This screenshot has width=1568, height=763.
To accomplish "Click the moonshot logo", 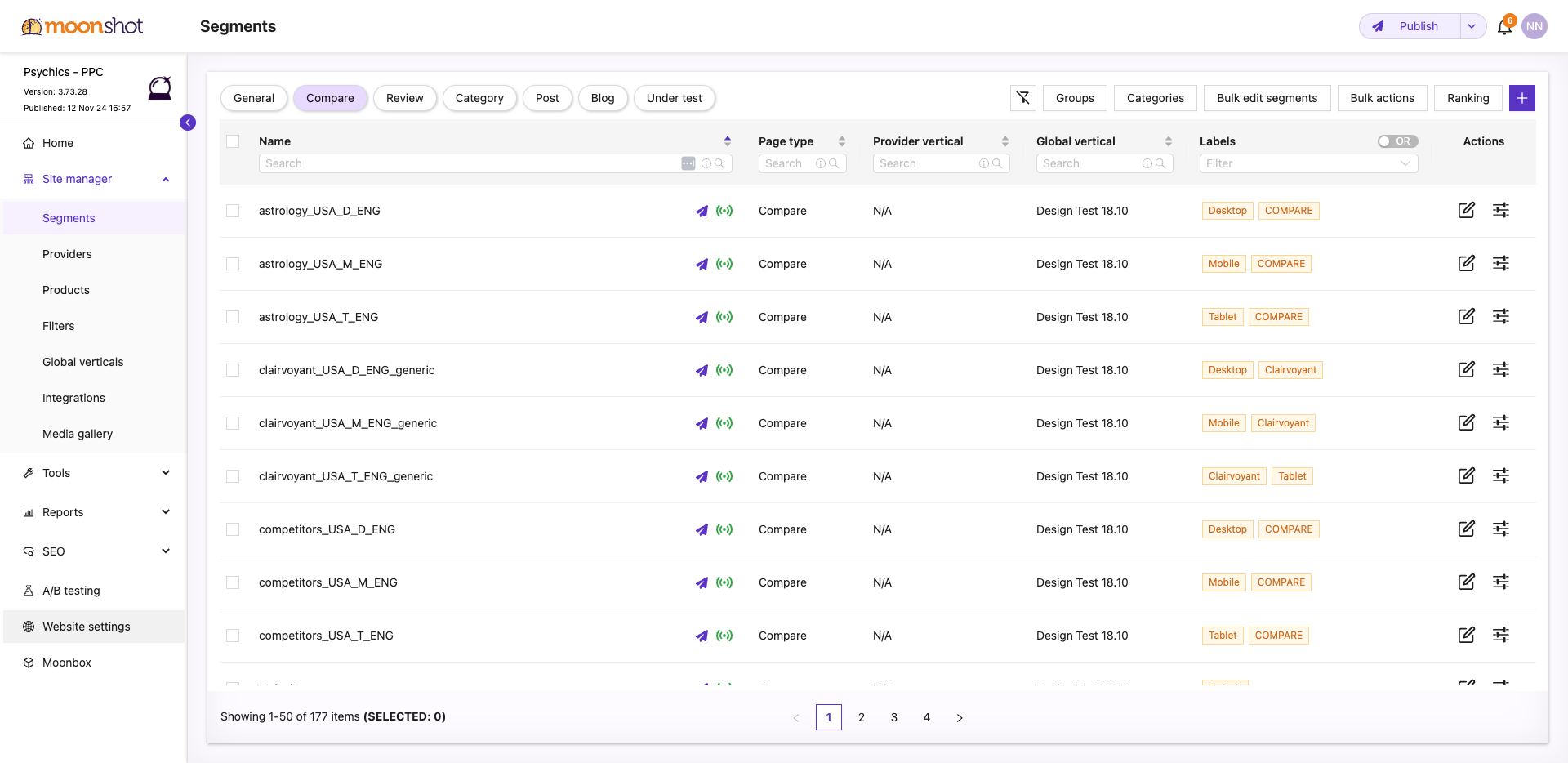I will point(82,26).
